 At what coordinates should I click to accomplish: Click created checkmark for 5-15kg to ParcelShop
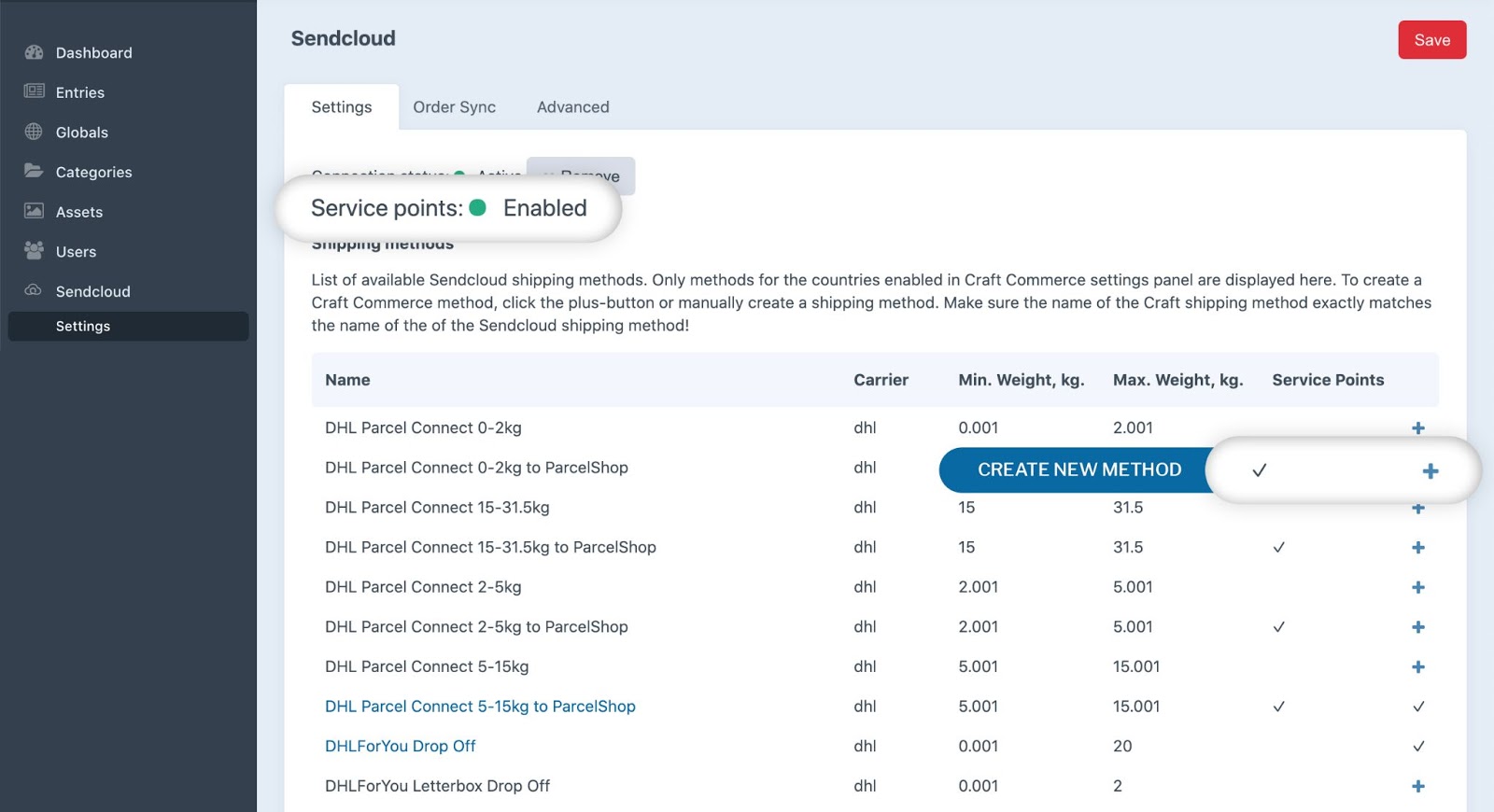1418,707
